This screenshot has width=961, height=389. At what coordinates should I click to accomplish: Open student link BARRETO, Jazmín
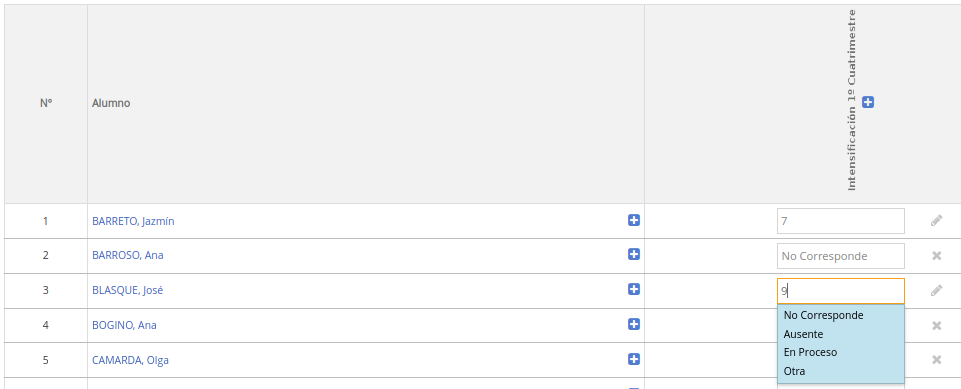133,221
